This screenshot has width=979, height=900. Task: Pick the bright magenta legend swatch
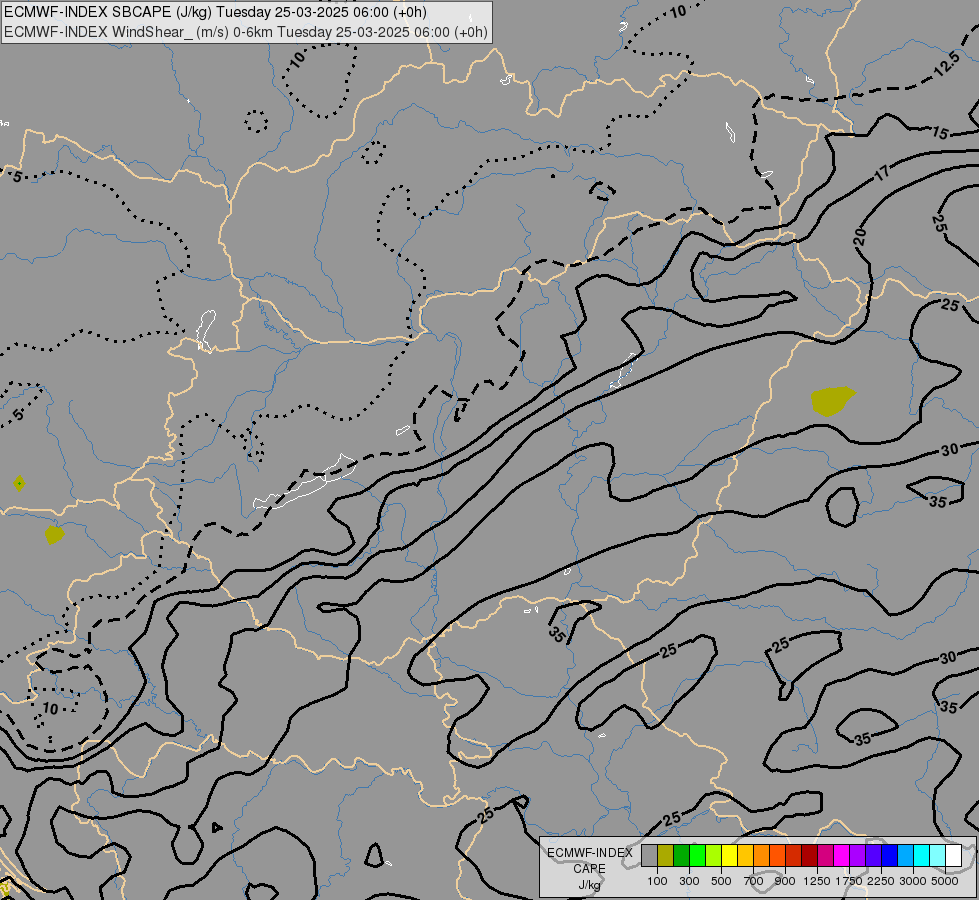tap(842, 856)
